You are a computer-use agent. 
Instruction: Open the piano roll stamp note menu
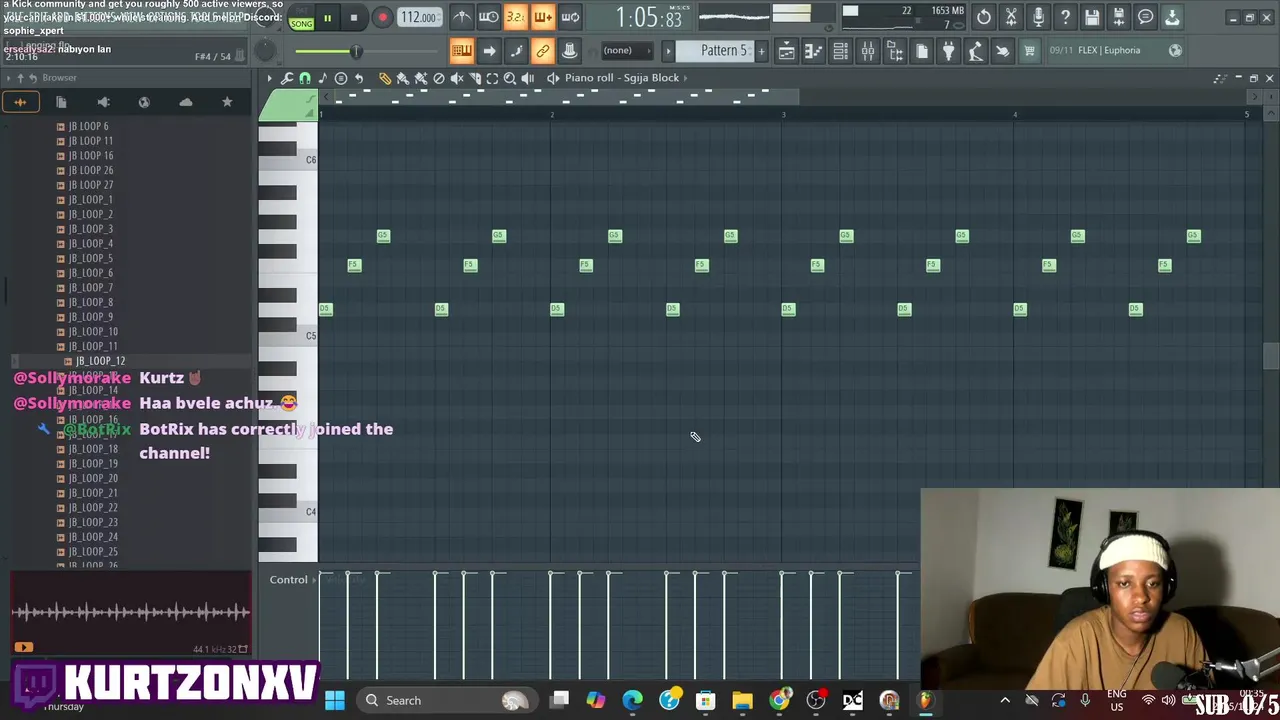(323, 78)
